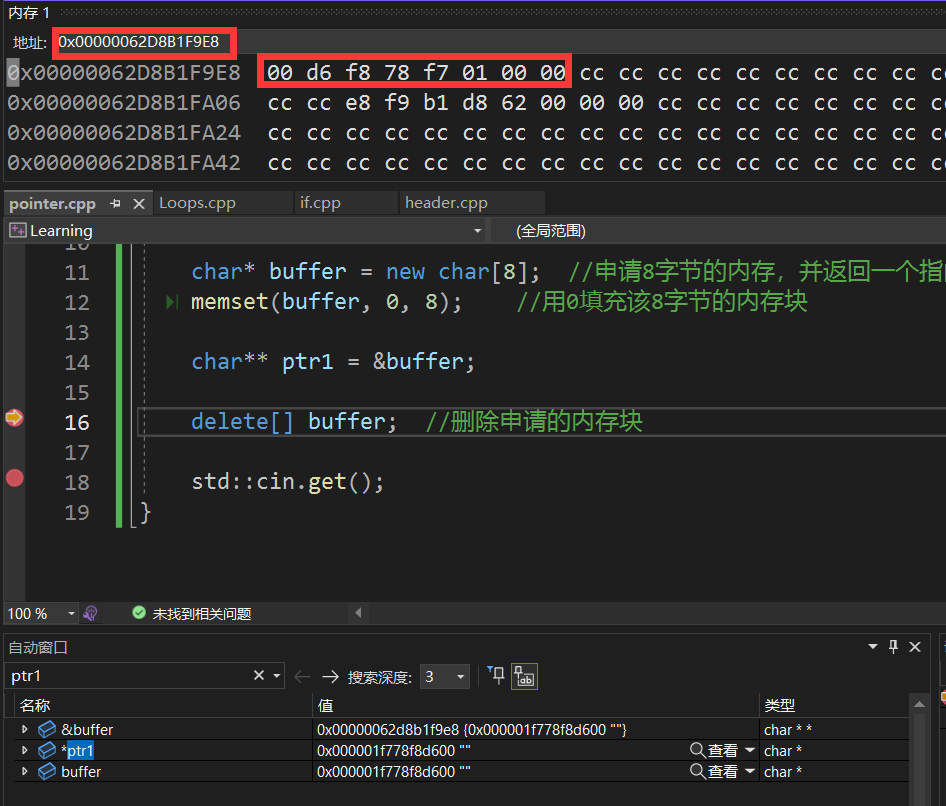Expand the *ptr1 variable row

tap(25, 750)
